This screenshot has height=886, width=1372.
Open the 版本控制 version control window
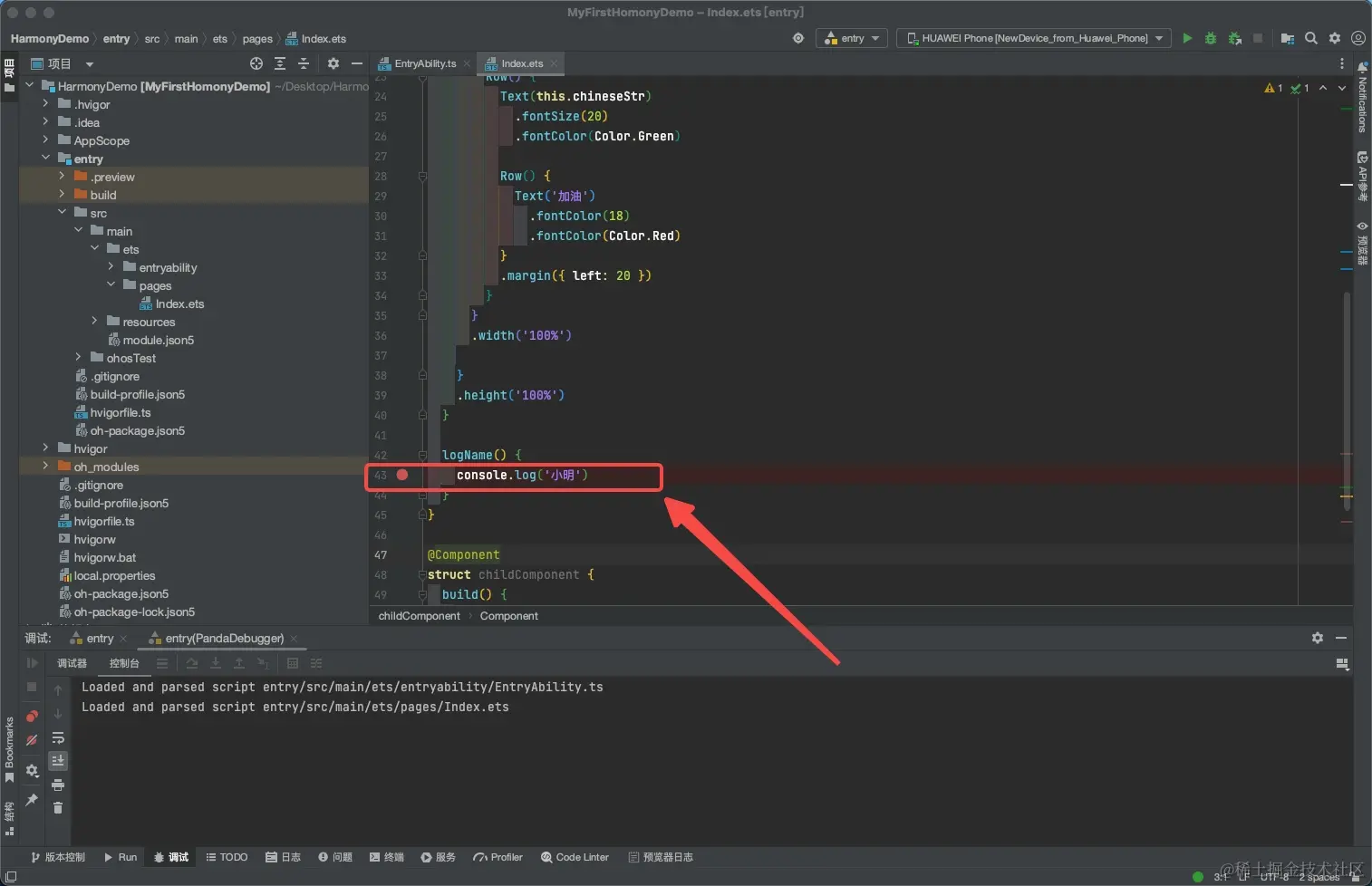[58, 857]
